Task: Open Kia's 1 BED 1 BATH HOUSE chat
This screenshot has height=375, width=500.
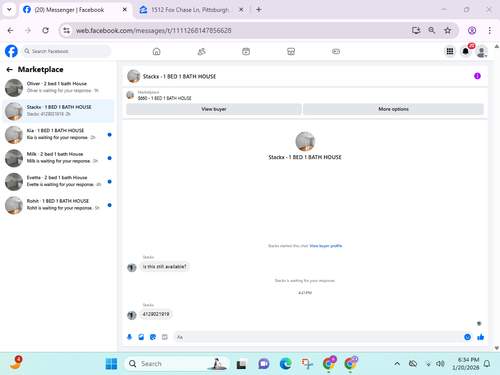Action: click(x=58, y=134)
